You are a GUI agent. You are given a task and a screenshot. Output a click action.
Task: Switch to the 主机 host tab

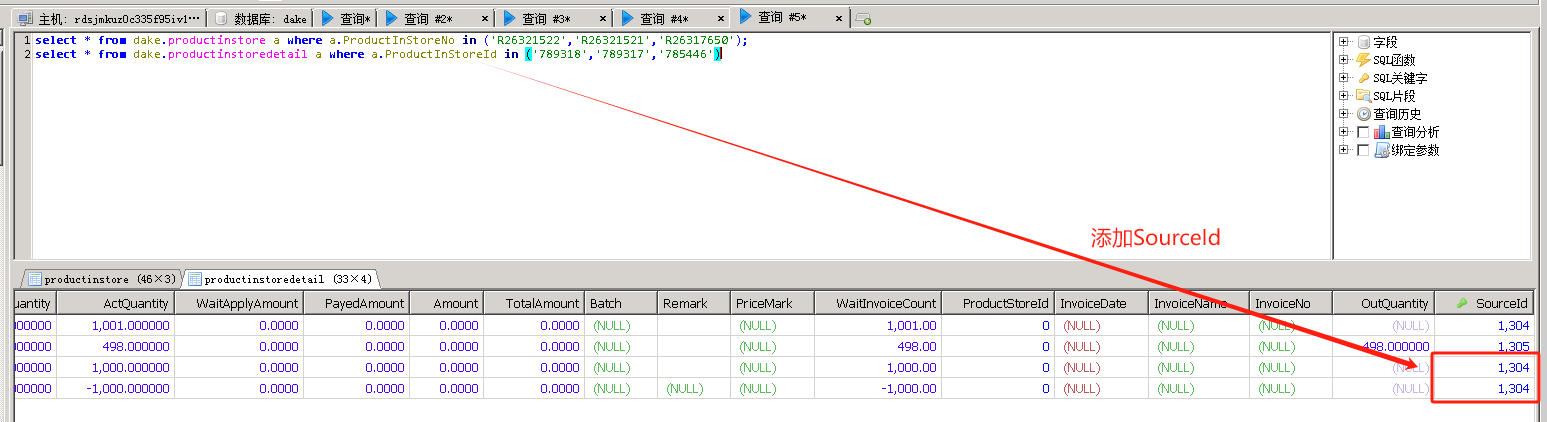(x=109, y=19)
